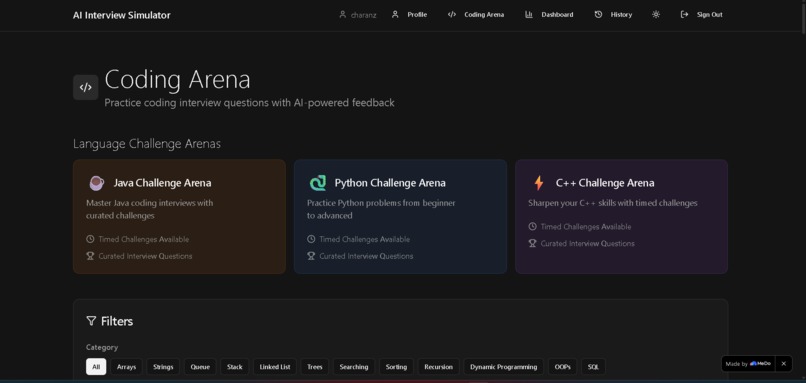The width and height of the screenshot is (806, 383).
Task: Click the Sign Out arrow icon
Action: tap(684, 14)
